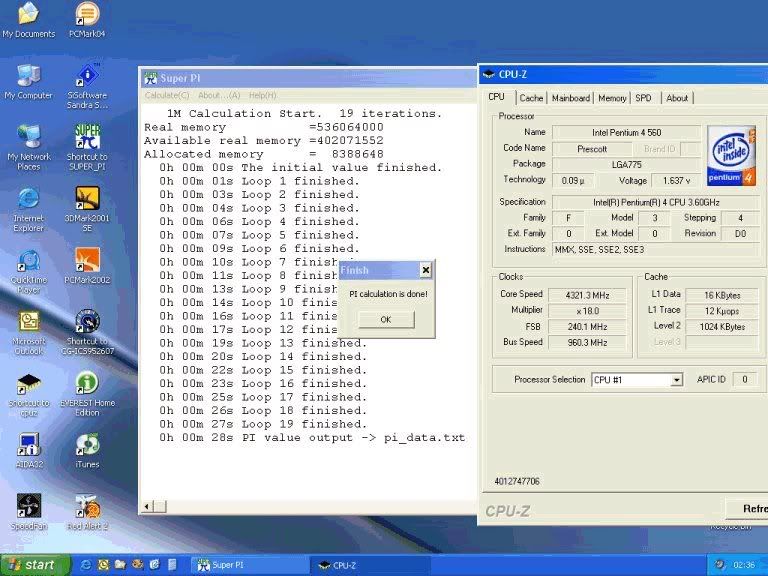Click the Package value LGA775

[x=626, y=165]
